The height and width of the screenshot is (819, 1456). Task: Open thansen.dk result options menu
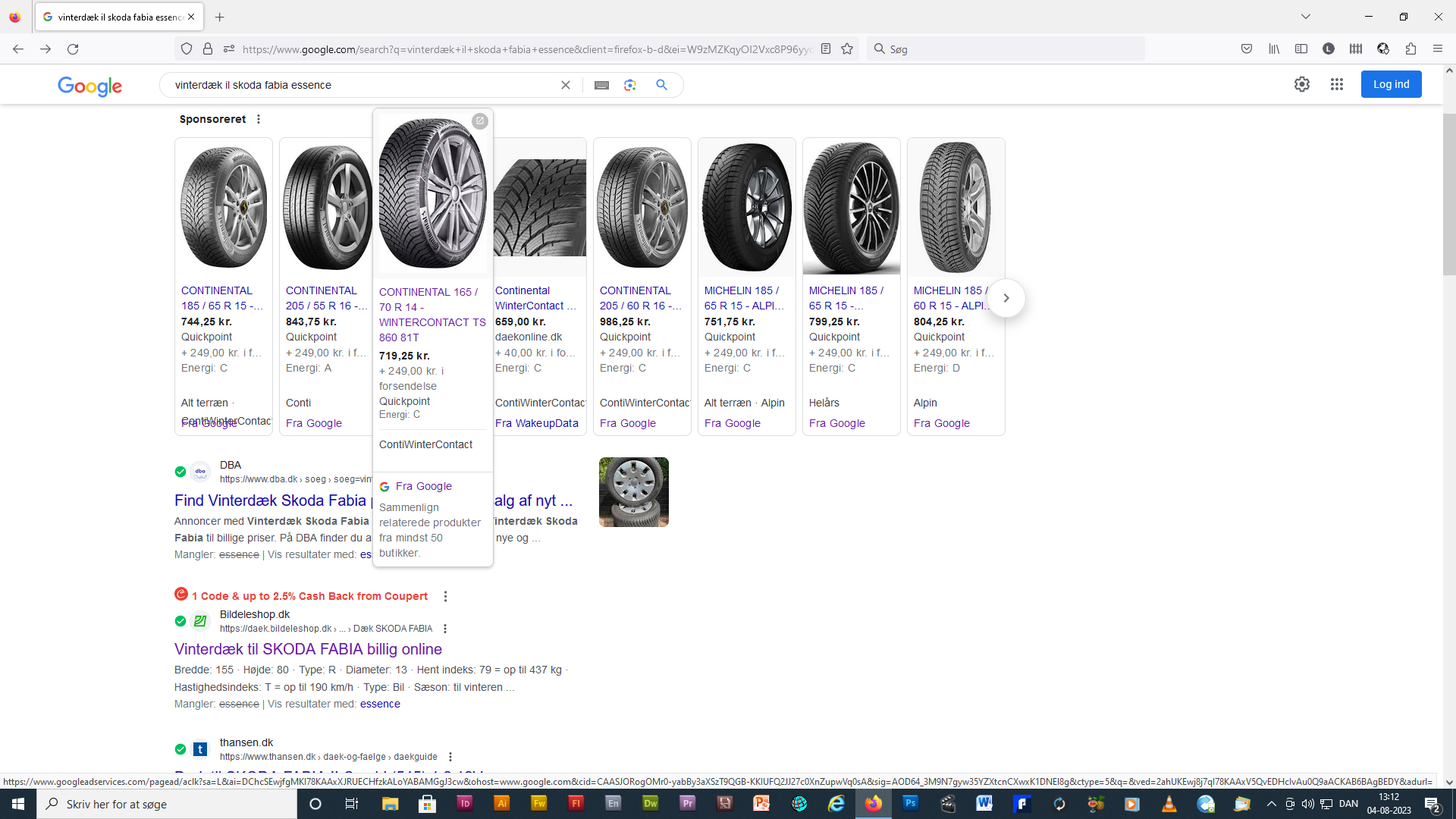(450, 757)
